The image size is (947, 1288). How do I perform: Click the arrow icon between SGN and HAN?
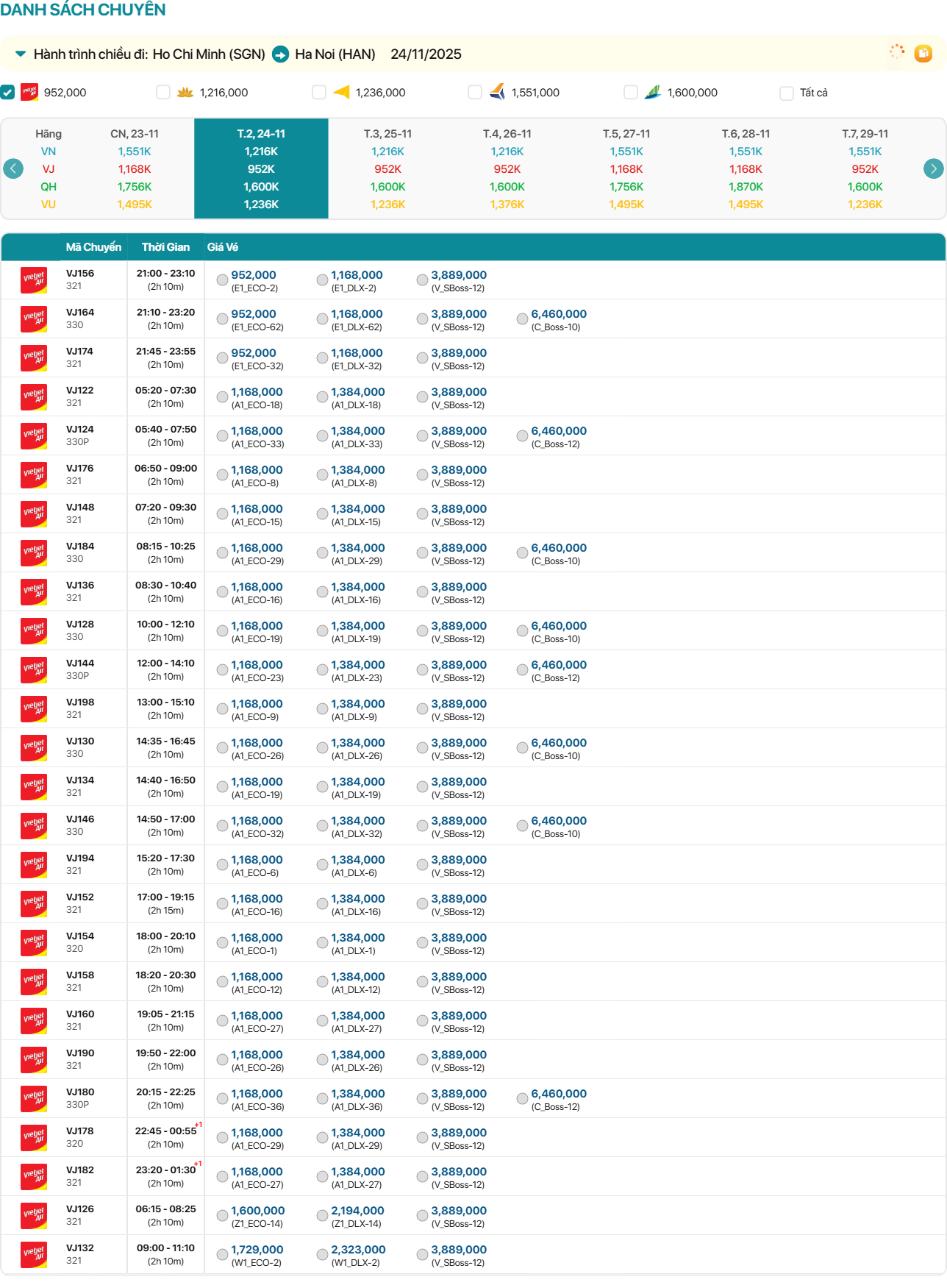point(280,54)
